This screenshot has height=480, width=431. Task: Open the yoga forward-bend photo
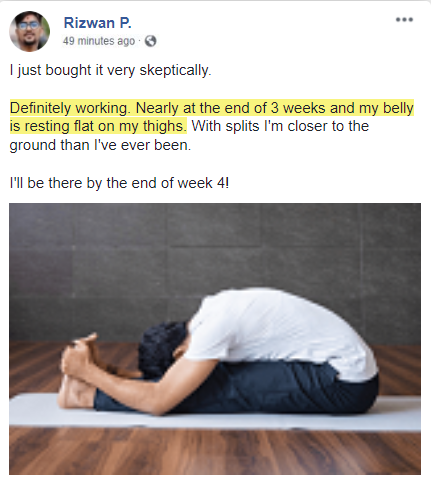tap(215, 339)
